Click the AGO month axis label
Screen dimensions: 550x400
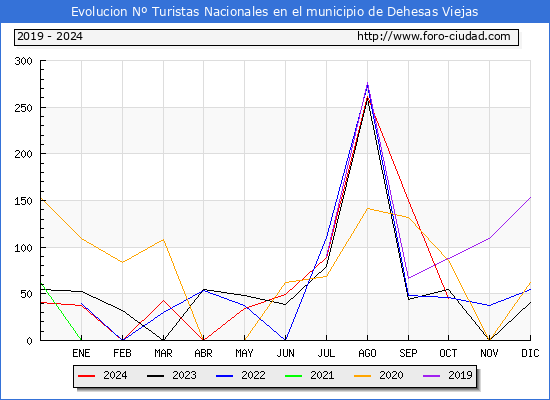tap(367, 353)
